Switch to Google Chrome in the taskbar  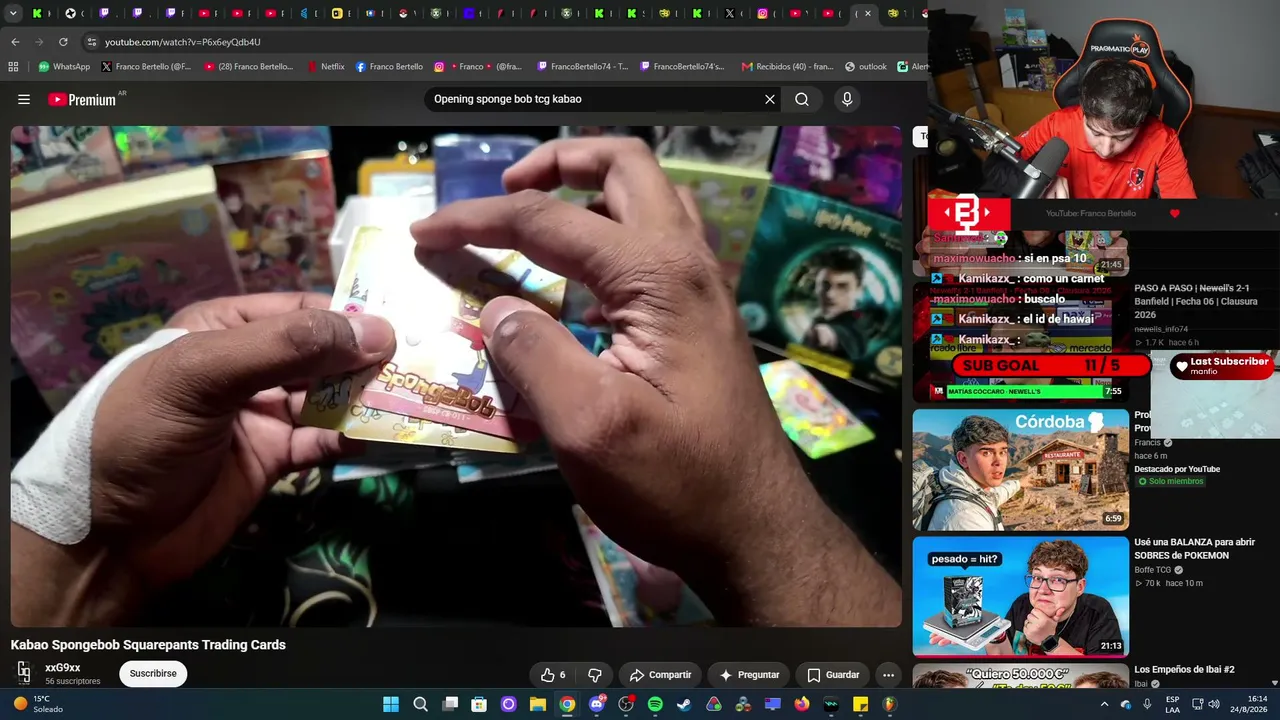click(567, 704)
